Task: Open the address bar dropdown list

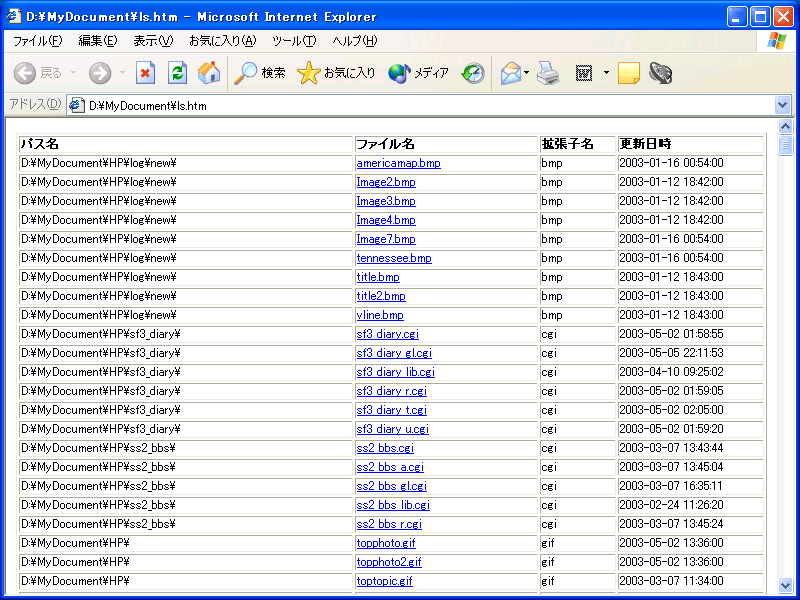Action: click(783, 106)
